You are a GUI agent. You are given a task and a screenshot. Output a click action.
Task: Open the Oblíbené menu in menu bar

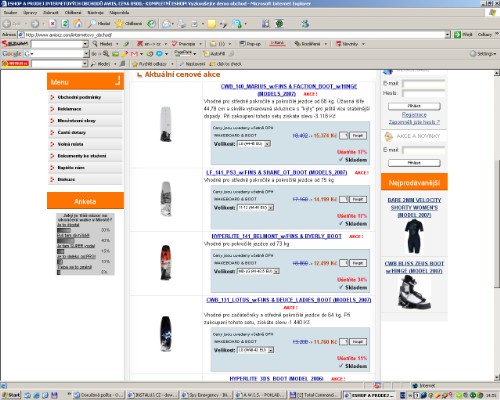click(x=73, y=12)
